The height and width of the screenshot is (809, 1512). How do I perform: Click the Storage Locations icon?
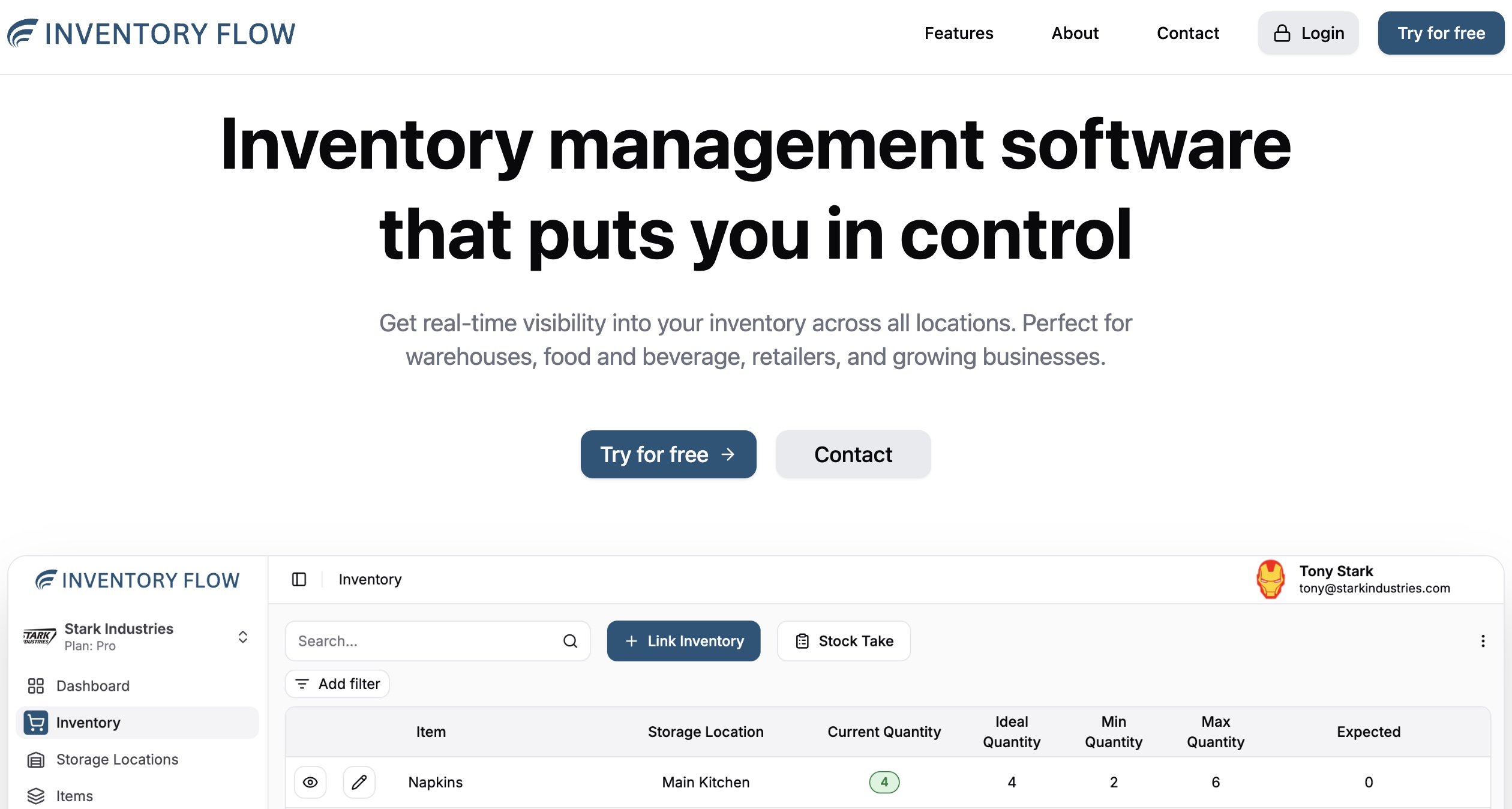pyautogui.click(x=36, y=760)
